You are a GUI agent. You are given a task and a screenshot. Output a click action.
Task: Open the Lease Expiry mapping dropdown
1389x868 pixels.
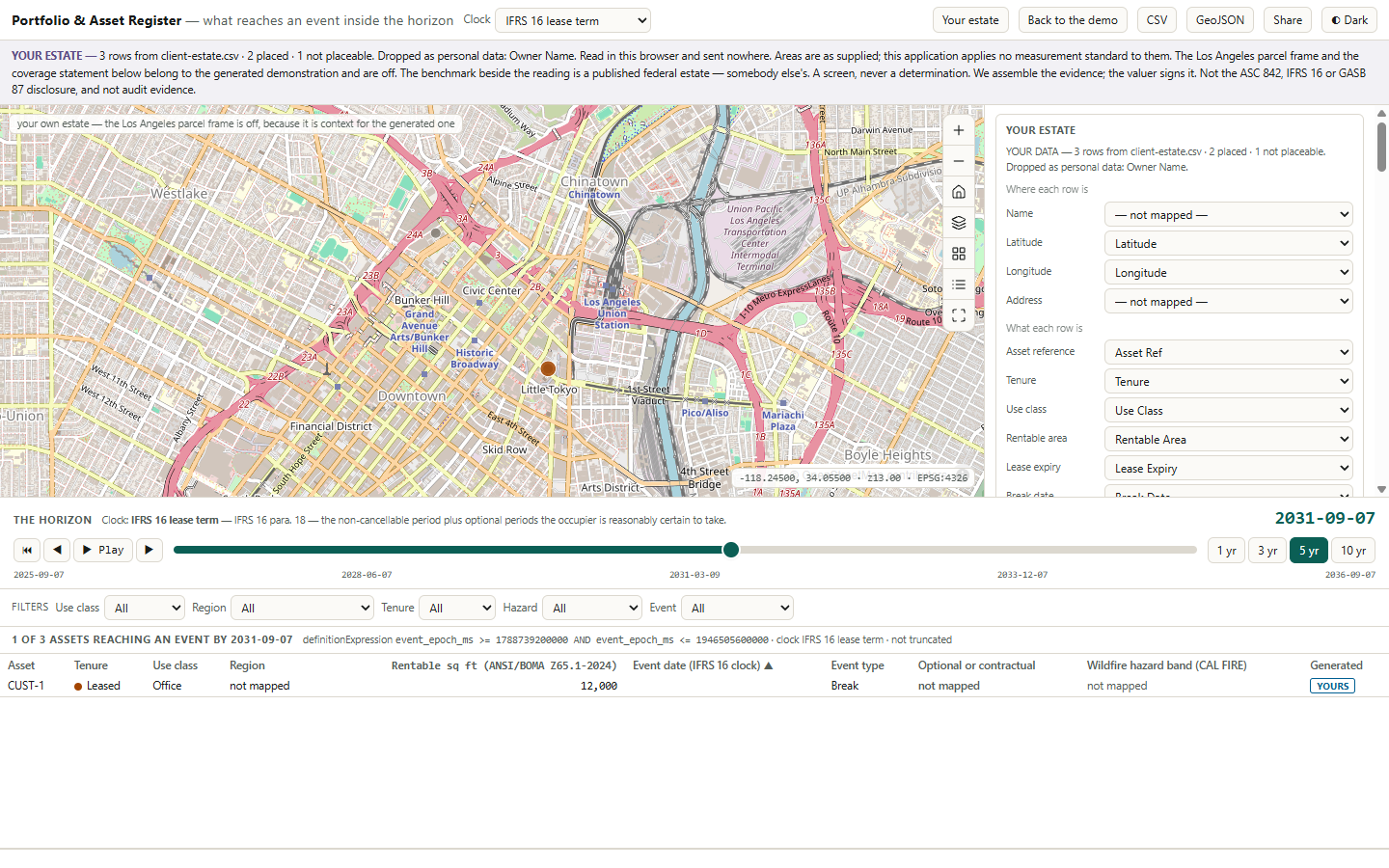(x=1228, y=469)
